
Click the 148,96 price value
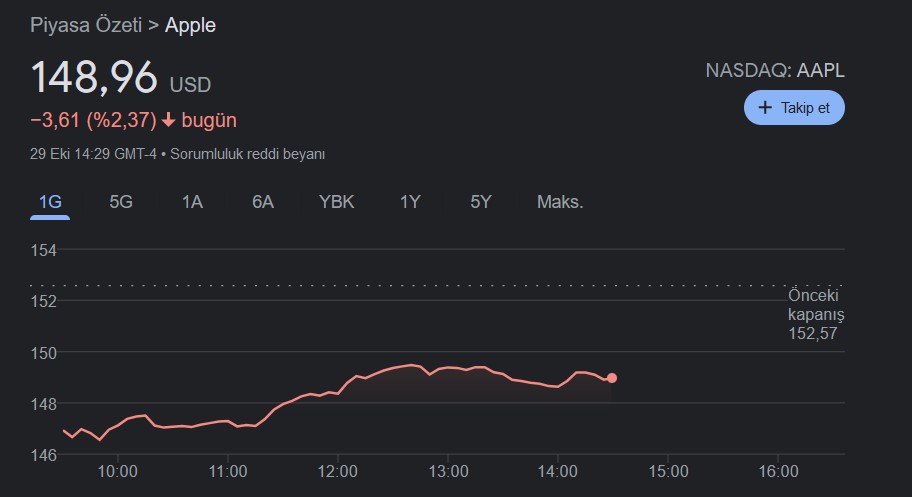[x=94, y=77]
